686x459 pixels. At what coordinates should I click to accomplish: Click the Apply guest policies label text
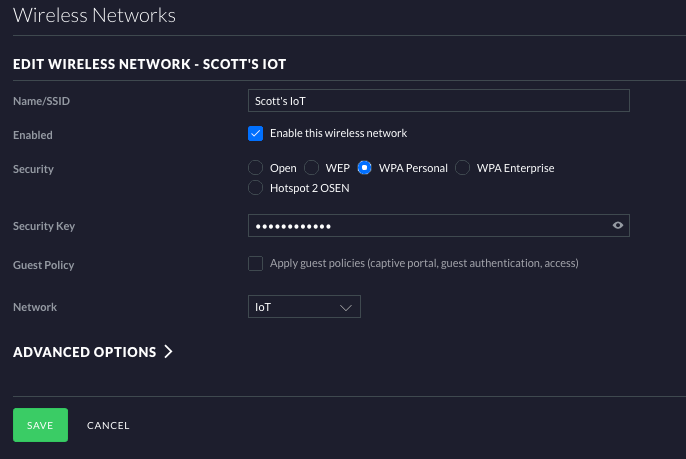(x=424, y=263)
